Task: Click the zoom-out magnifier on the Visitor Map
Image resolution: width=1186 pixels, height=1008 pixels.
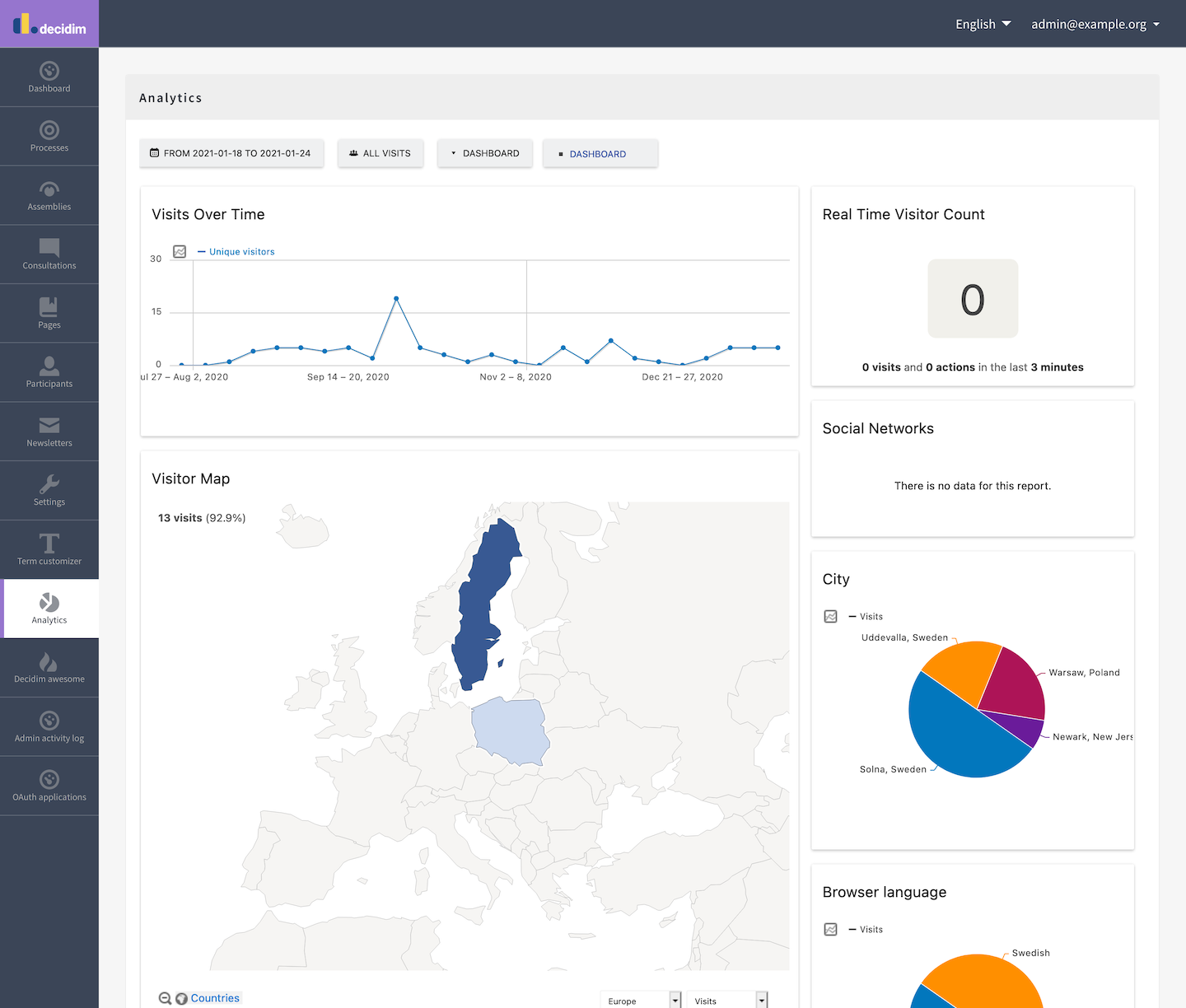Action: pos(166,997)
